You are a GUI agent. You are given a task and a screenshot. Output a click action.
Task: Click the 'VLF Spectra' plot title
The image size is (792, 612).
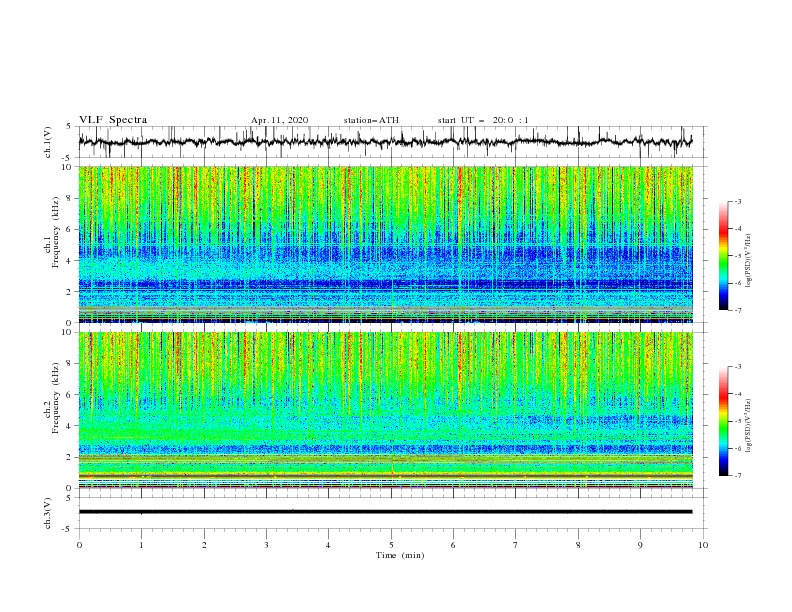click(x=113, y=120)
